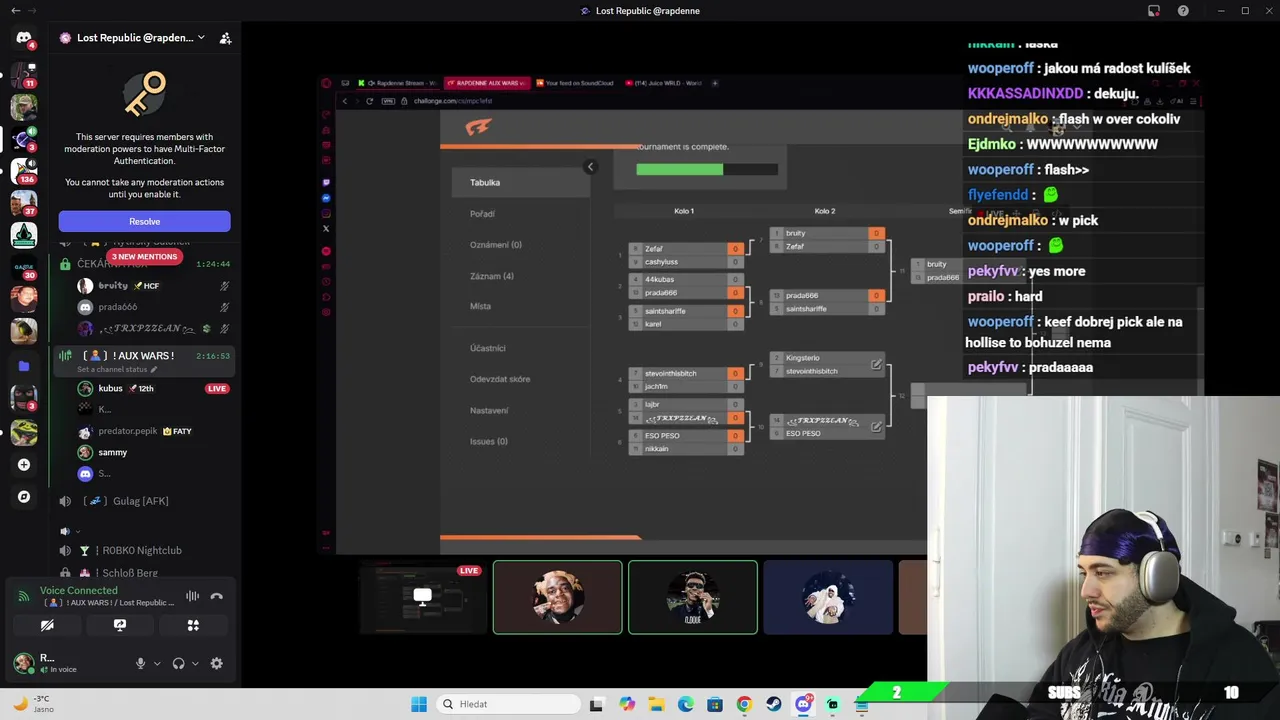
Task: Share your screen button
Action: pos(120,625)
